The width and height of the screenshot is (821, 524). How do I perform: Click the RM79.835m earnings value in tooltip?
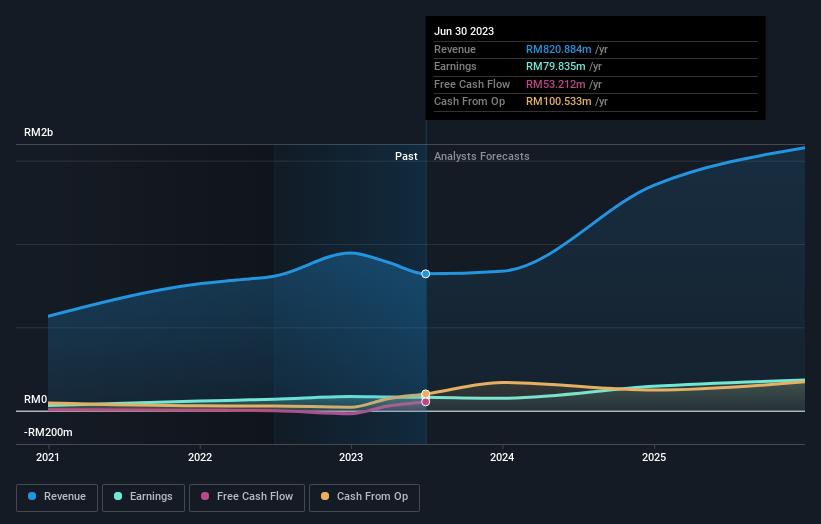click(x=556, y=66)
